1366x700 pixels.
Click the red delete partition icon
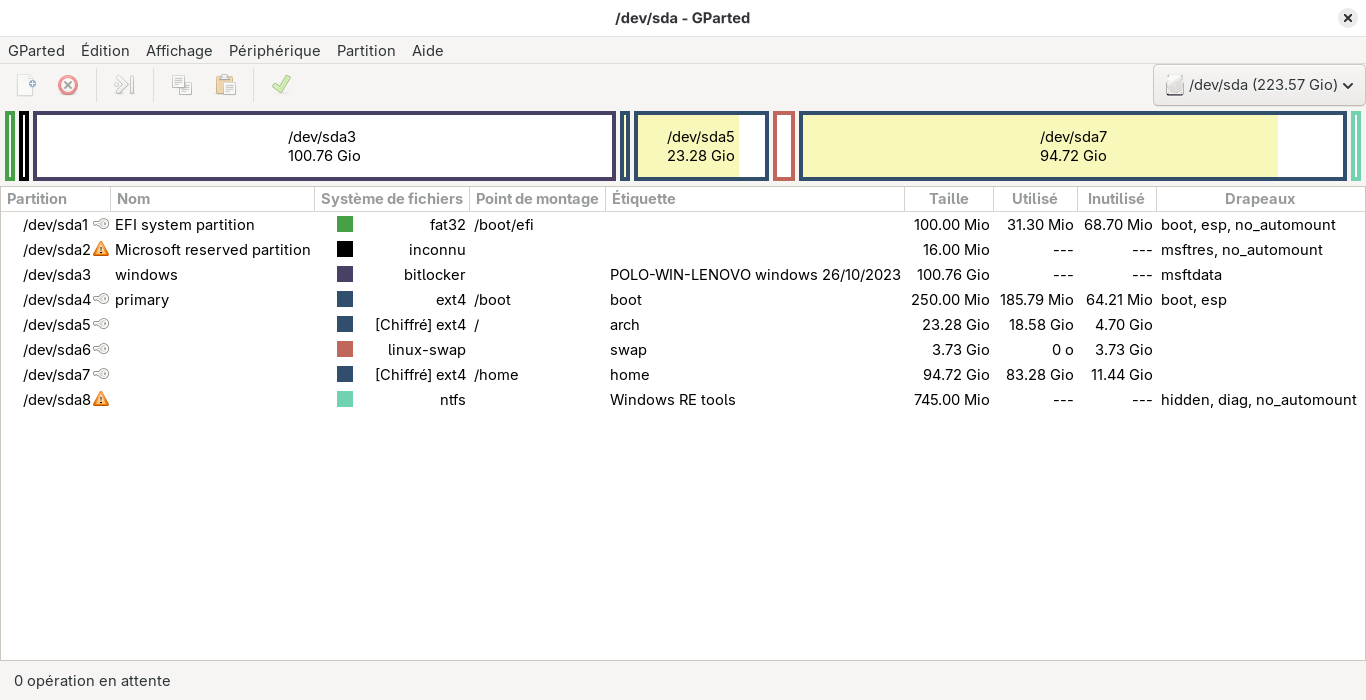coord(68,85)
